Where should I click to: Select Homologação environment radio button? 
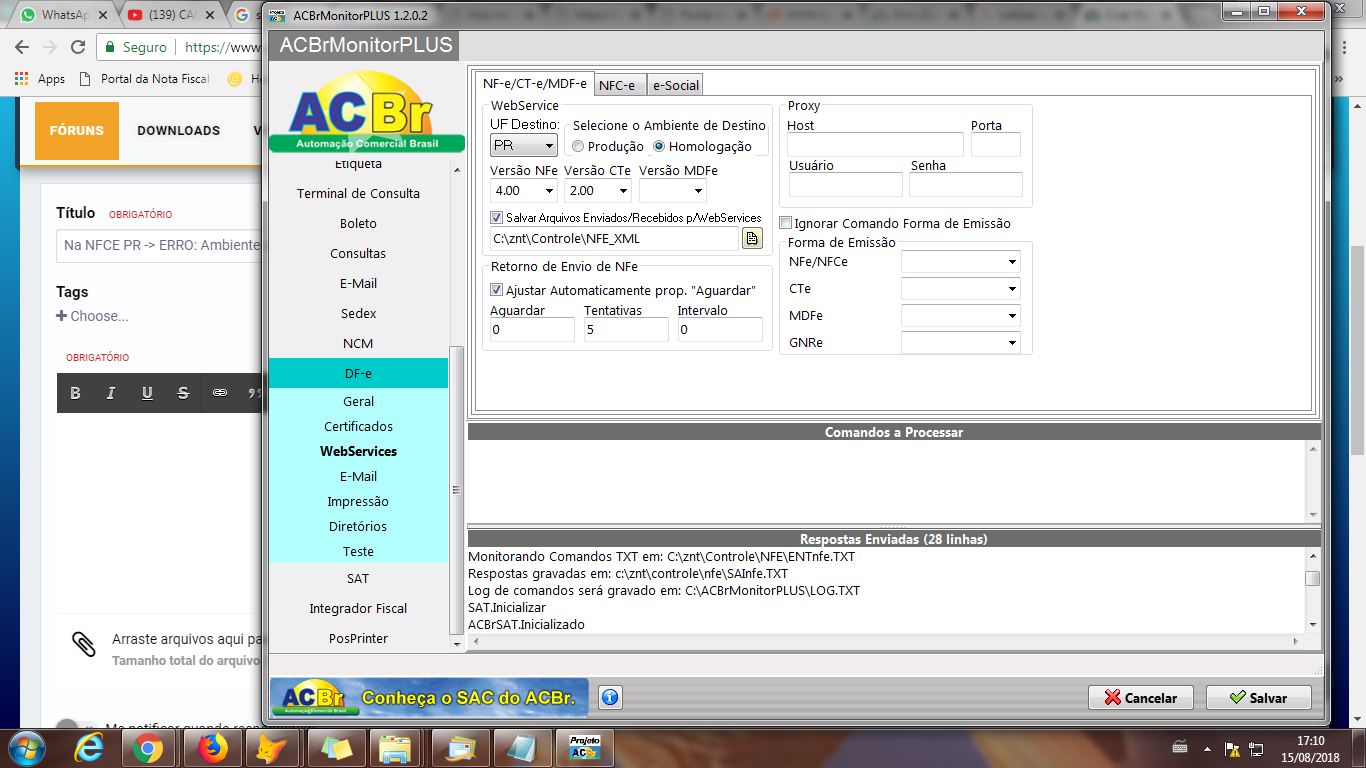[x=659, y=146]
